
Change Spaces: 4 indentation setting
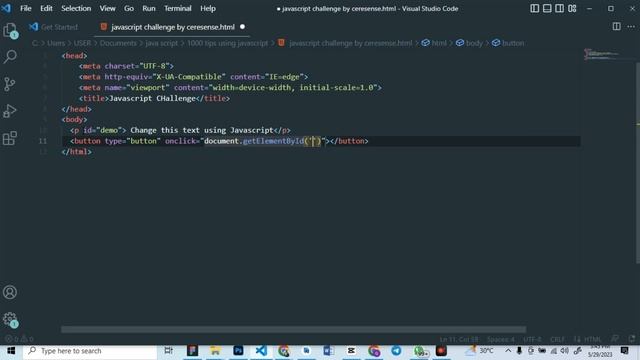pyautogui.click(x=500, y=339)
